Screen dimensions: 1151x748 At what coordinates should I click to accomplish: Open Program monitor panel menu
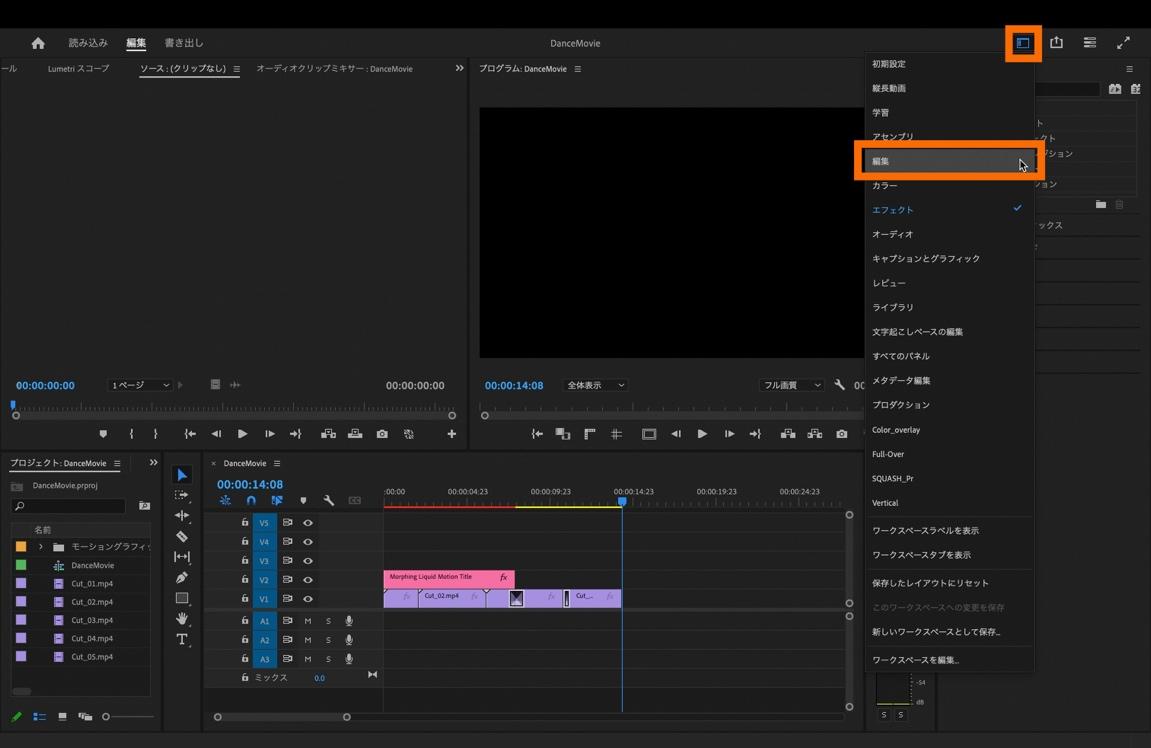(578, 69)
